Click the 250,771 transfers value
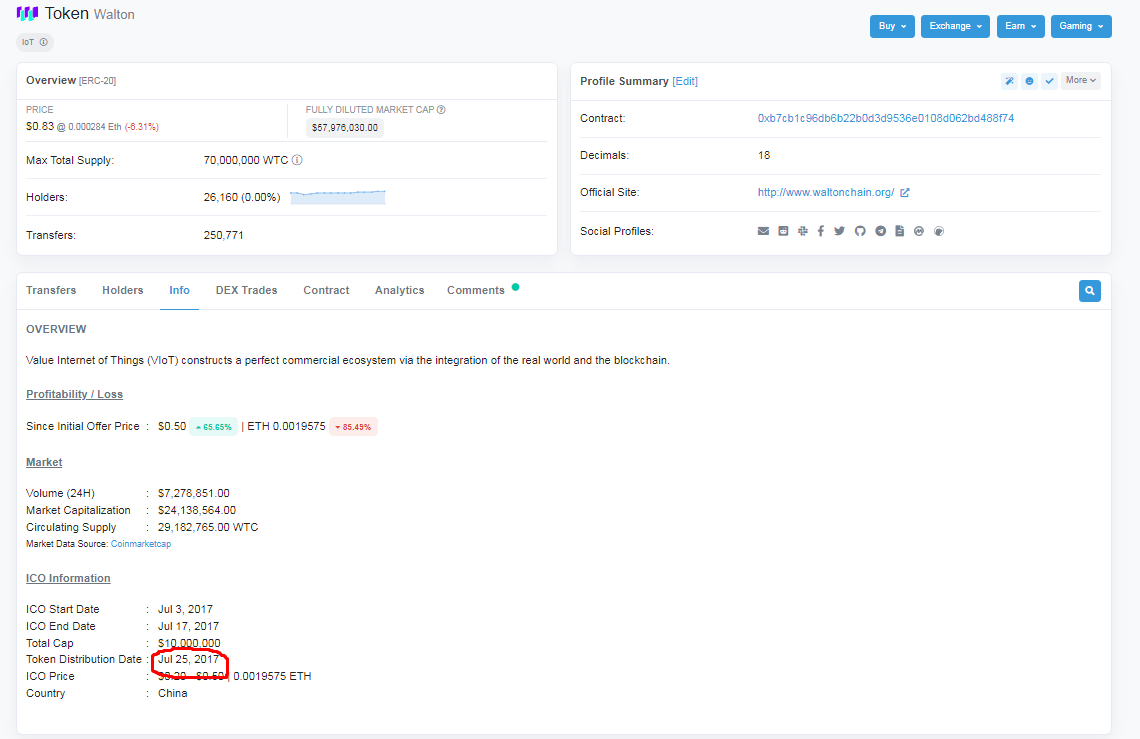Viewport: 1140px width, 739px height. click(x=224, y=236)
